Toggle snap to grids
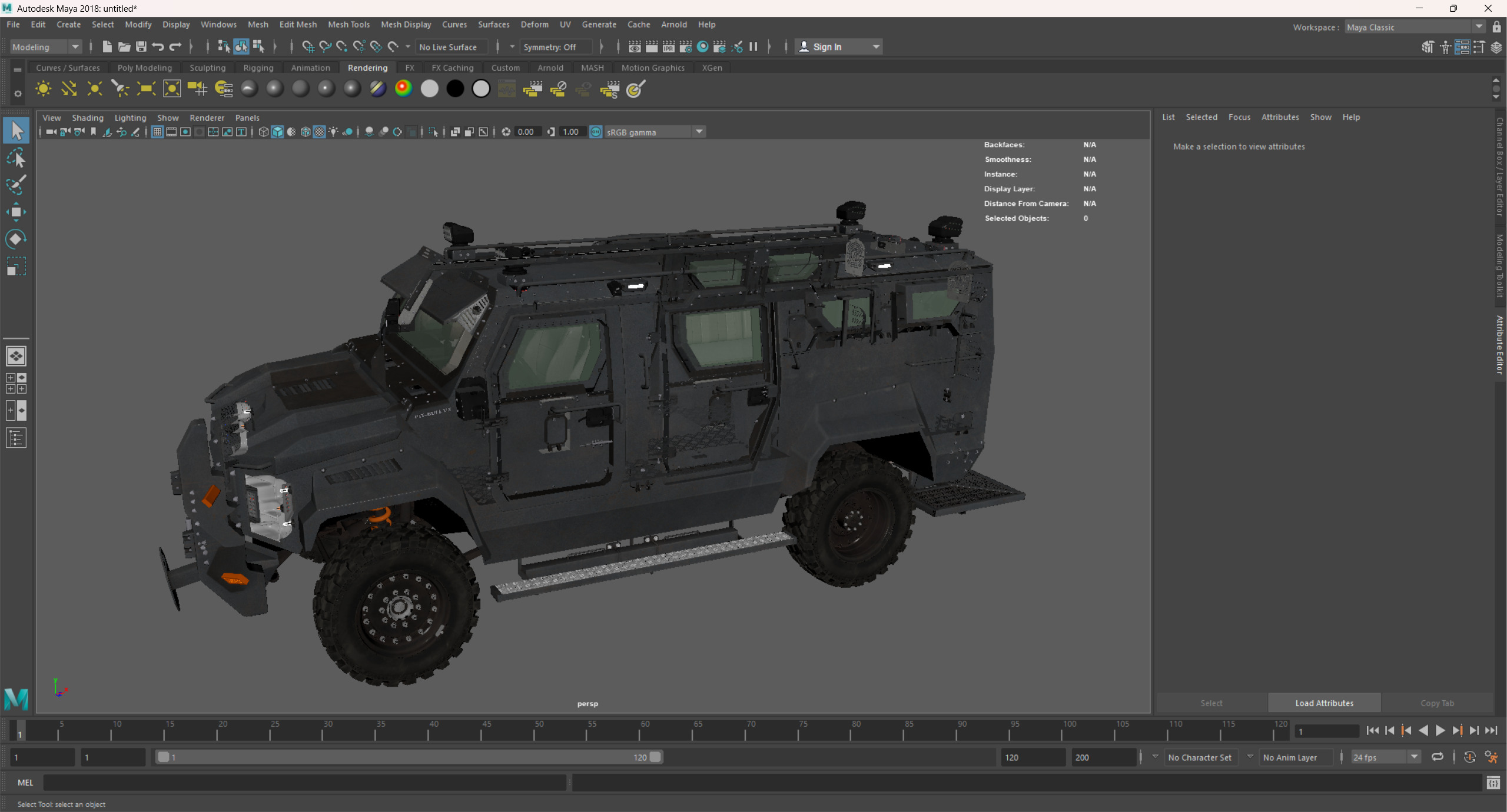Screen dimensions: 1507x812 coord(307,46)
